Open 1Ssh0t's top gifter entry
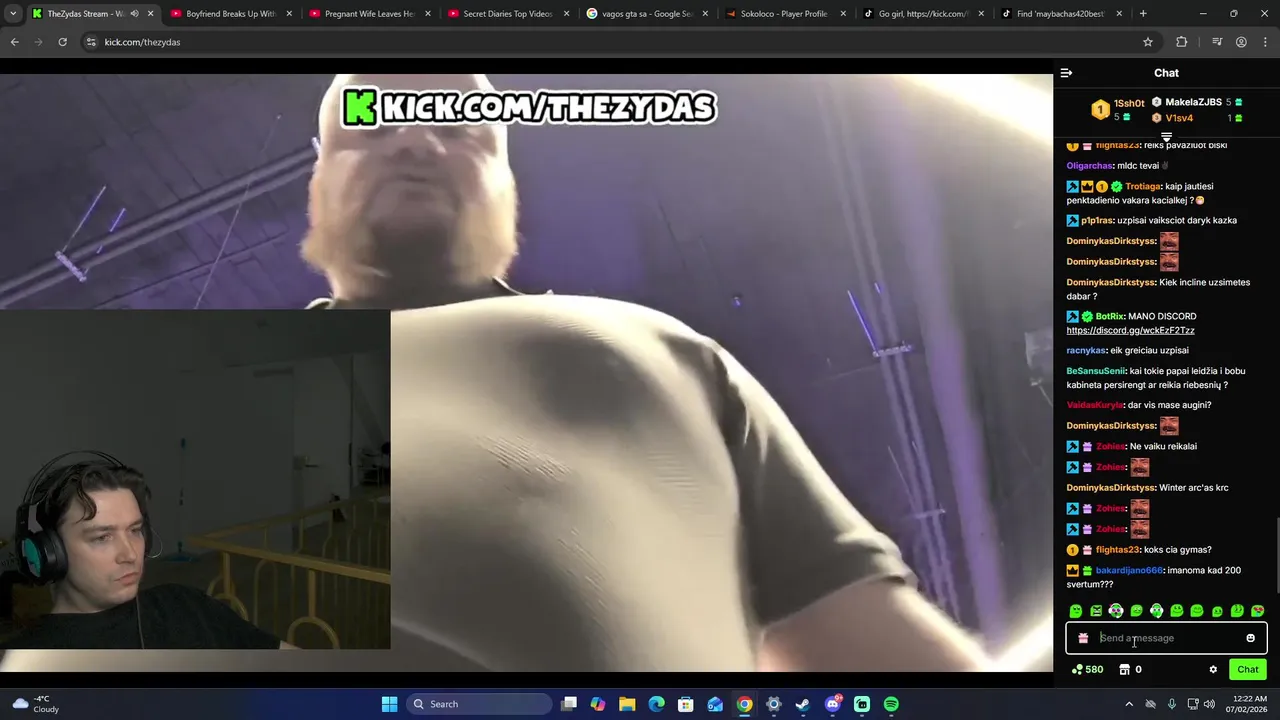This screenshot has width=1280, height=720. coord(1117,110)
